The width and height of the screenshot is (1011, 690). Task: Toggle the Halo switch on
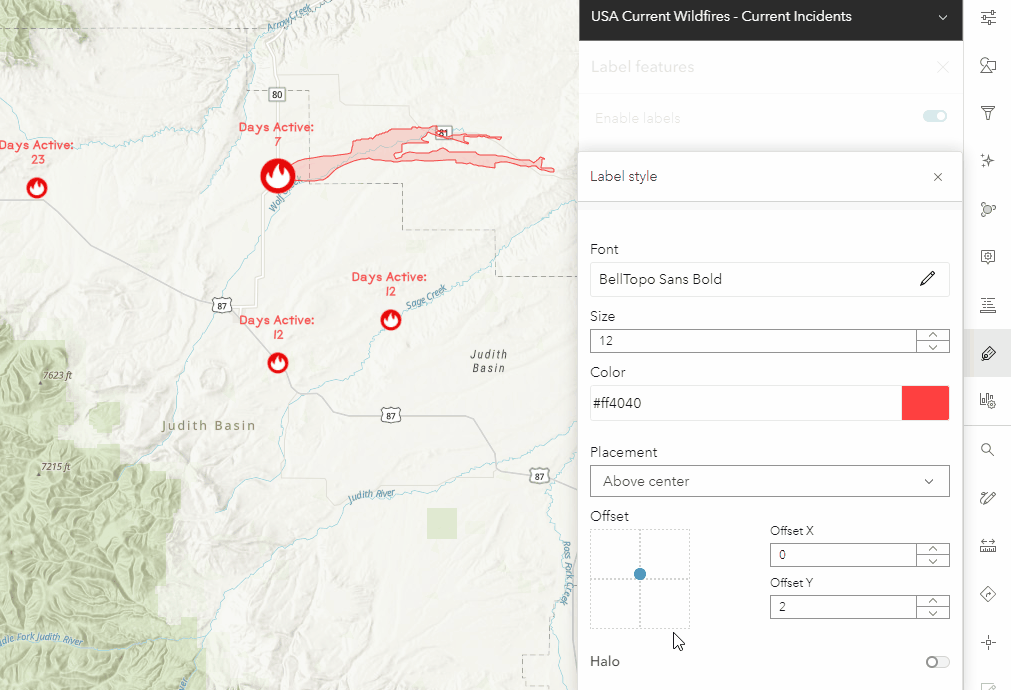coord(936,661)
